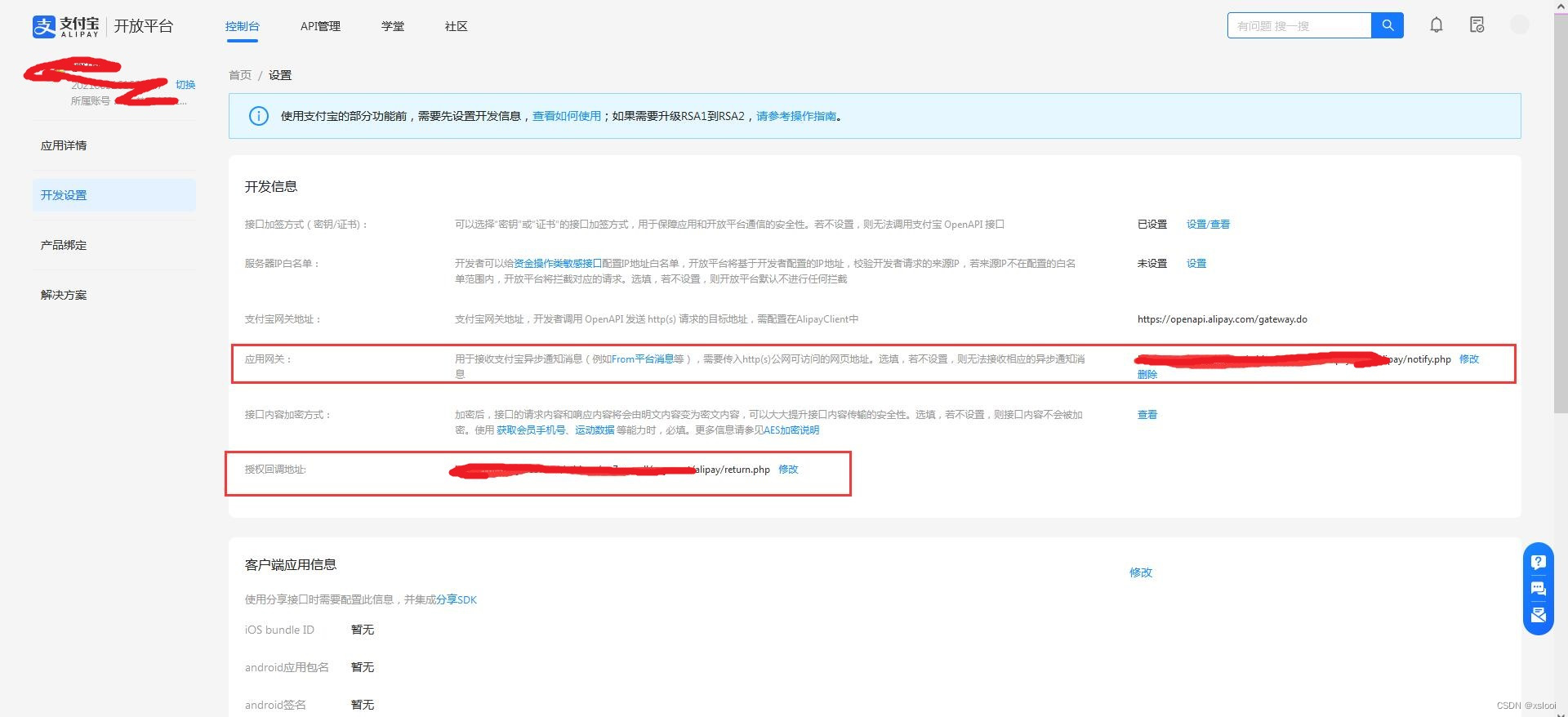The height and width of the screenshot is (717, 1568).
Task: Click the 未设置 status text
Action: click(1152, 263)
